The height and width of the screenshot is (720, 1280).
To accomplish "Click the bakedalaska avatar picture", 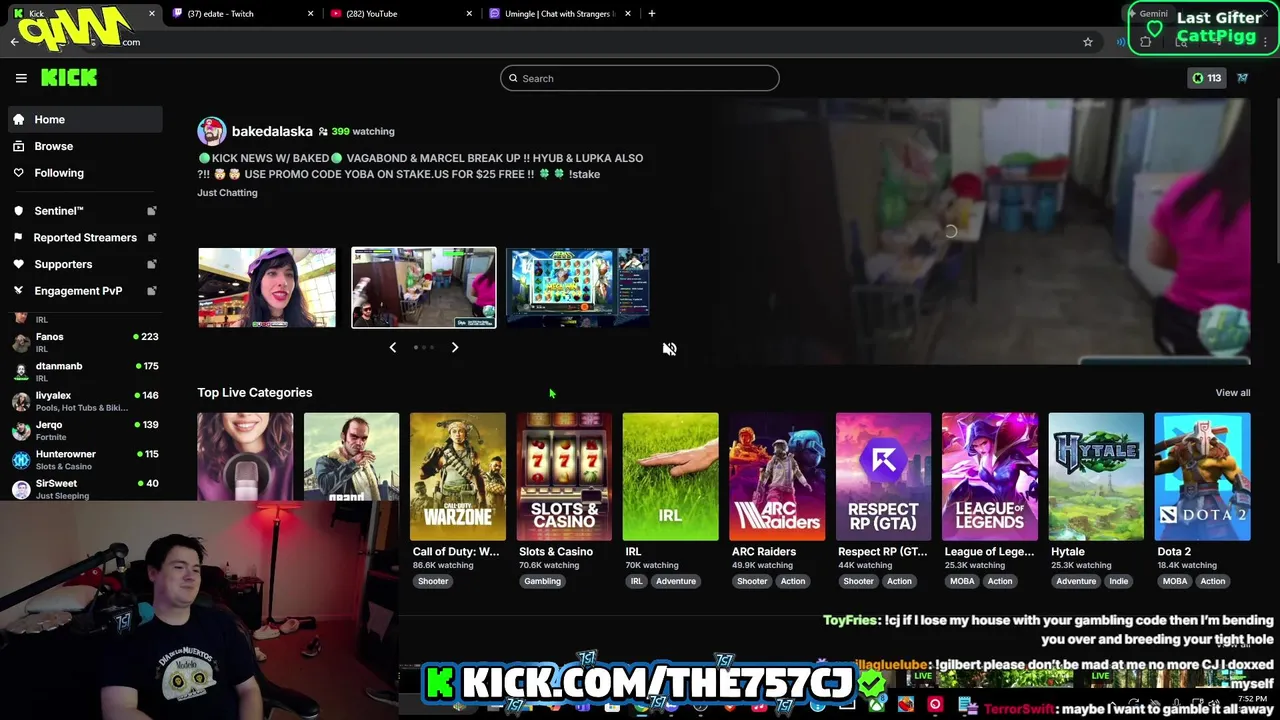I will tap(211, 131).
